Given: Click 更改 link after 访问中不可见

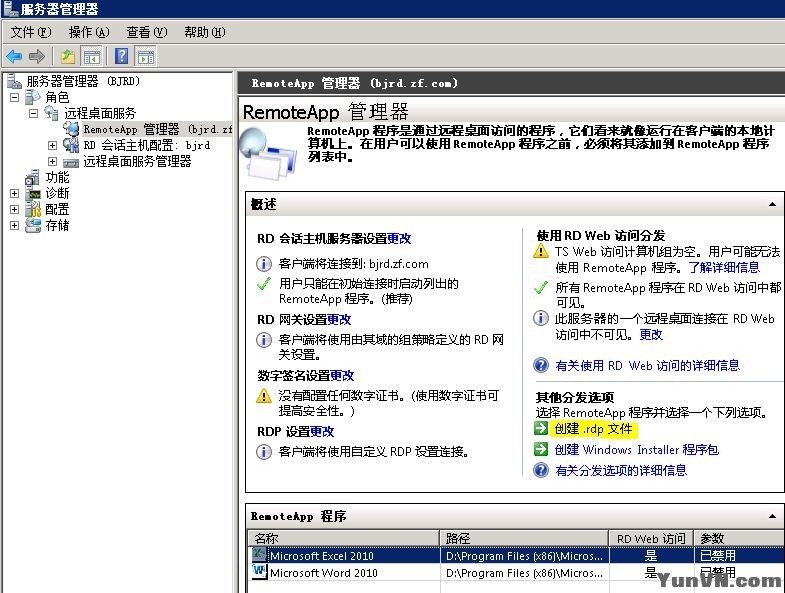Looking at the screenshot, I should tap(651, 334).
